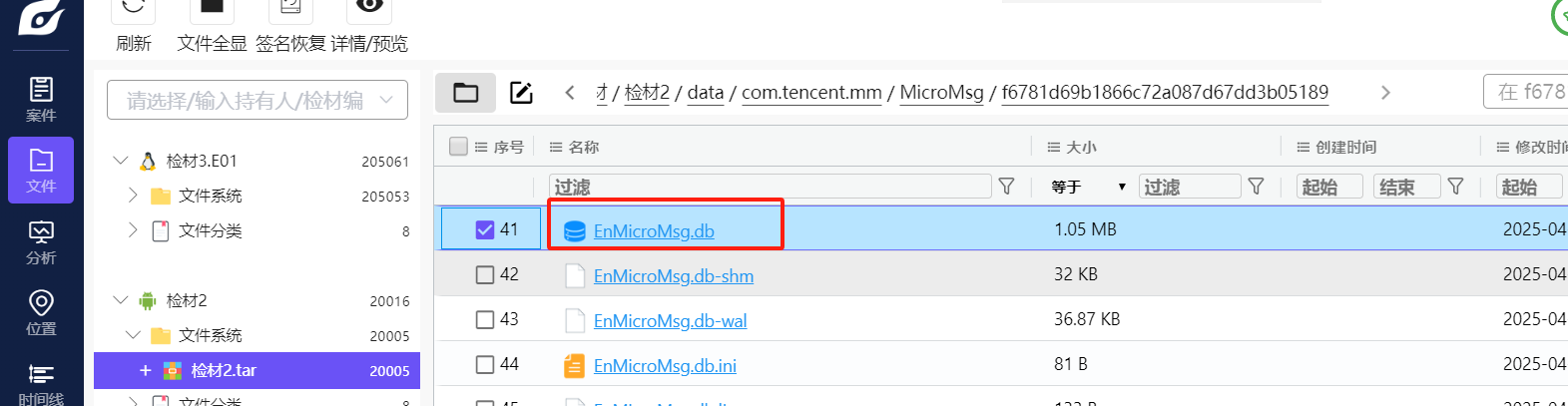This screenshot has height=406, width=1568.
Task: Click the folder view icon beside breadcrumb
Action: 466,93
